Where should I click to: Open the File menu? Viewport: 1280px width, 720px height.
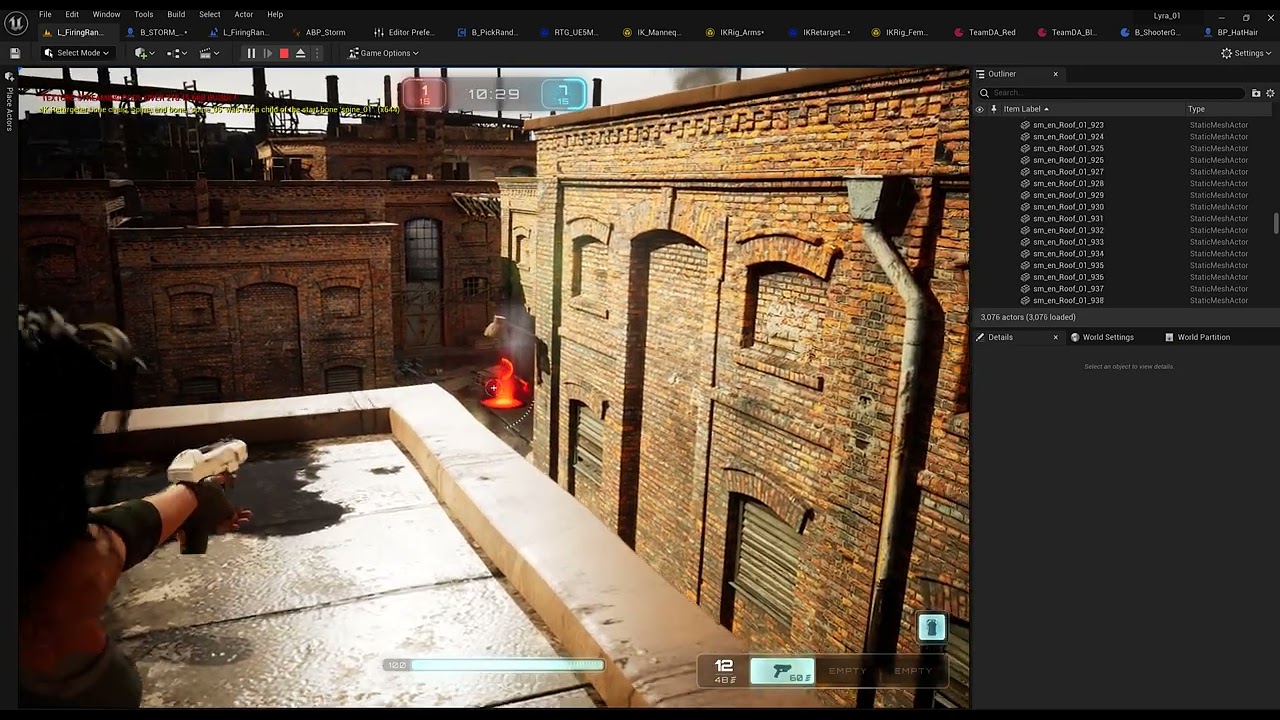(x=45, y=14)
